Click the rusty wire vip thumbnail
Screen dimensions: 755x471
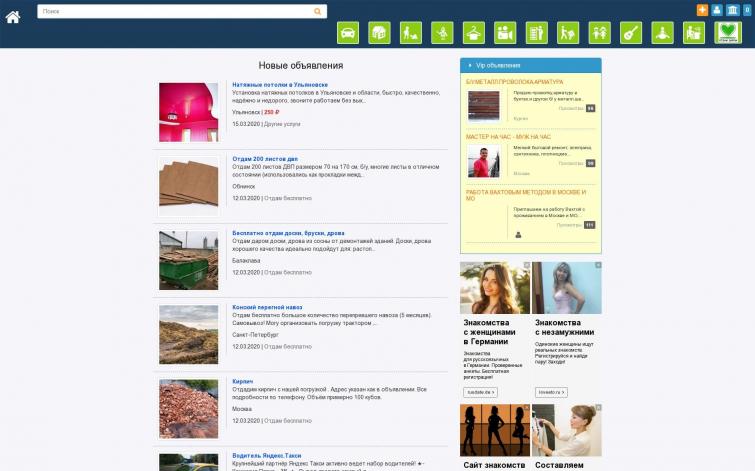pyautogui.click(x=484, y=105)
